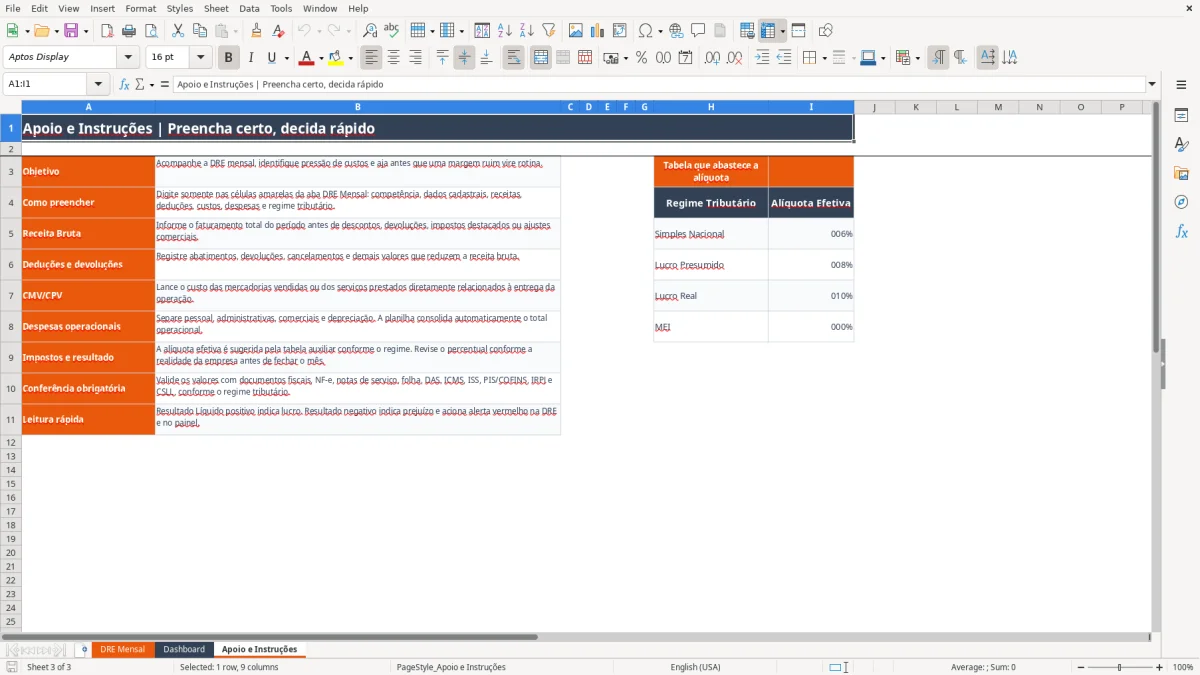The width and height of the screenshot is (1200, 675).
Task: Apply the yellow background color swatch
Action: (x=336, y=58)
